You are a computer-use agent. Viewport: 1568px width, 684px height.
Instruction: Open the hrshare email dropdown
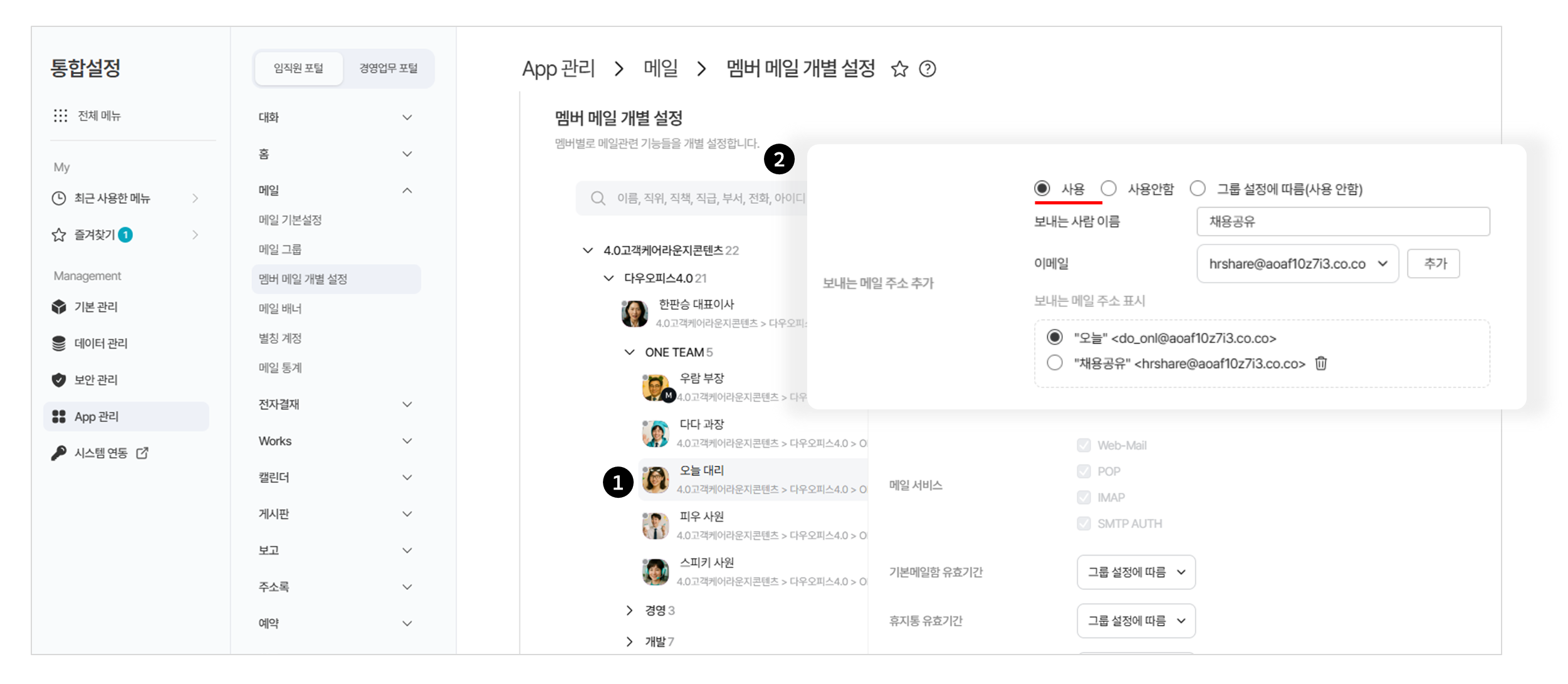1297,264
